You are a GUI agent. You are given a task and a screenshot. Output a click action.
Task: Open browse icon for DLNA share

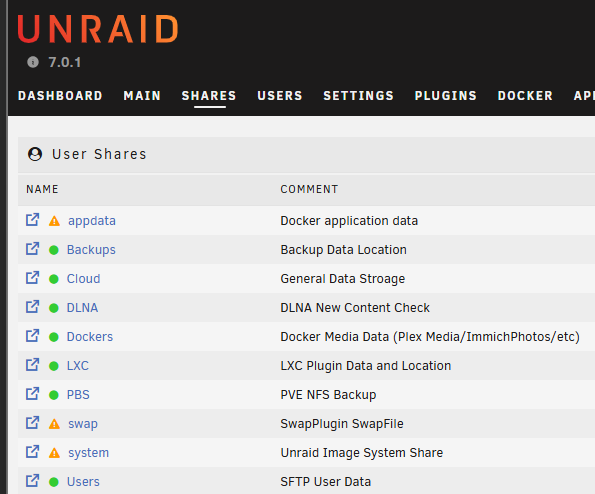pyautogui.click(x=32, y=307)
